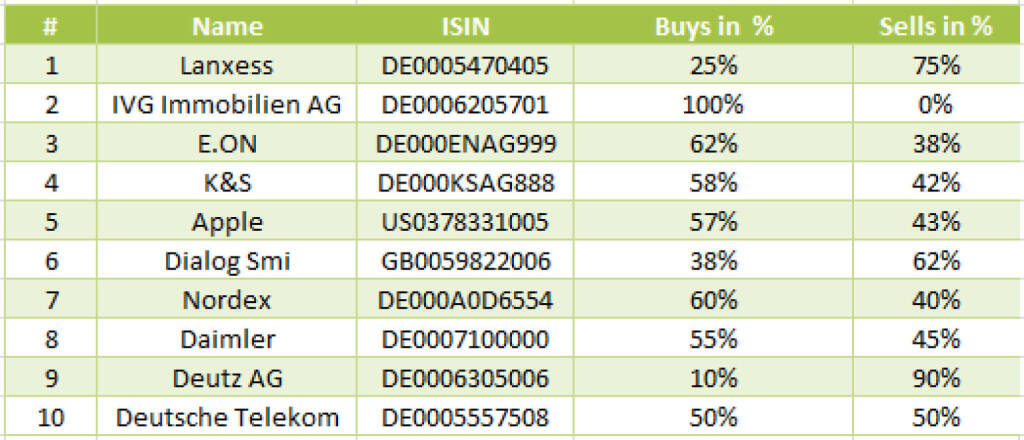Click the Daimler name cell
This screenshot has width=1024, height=440.
227,339
